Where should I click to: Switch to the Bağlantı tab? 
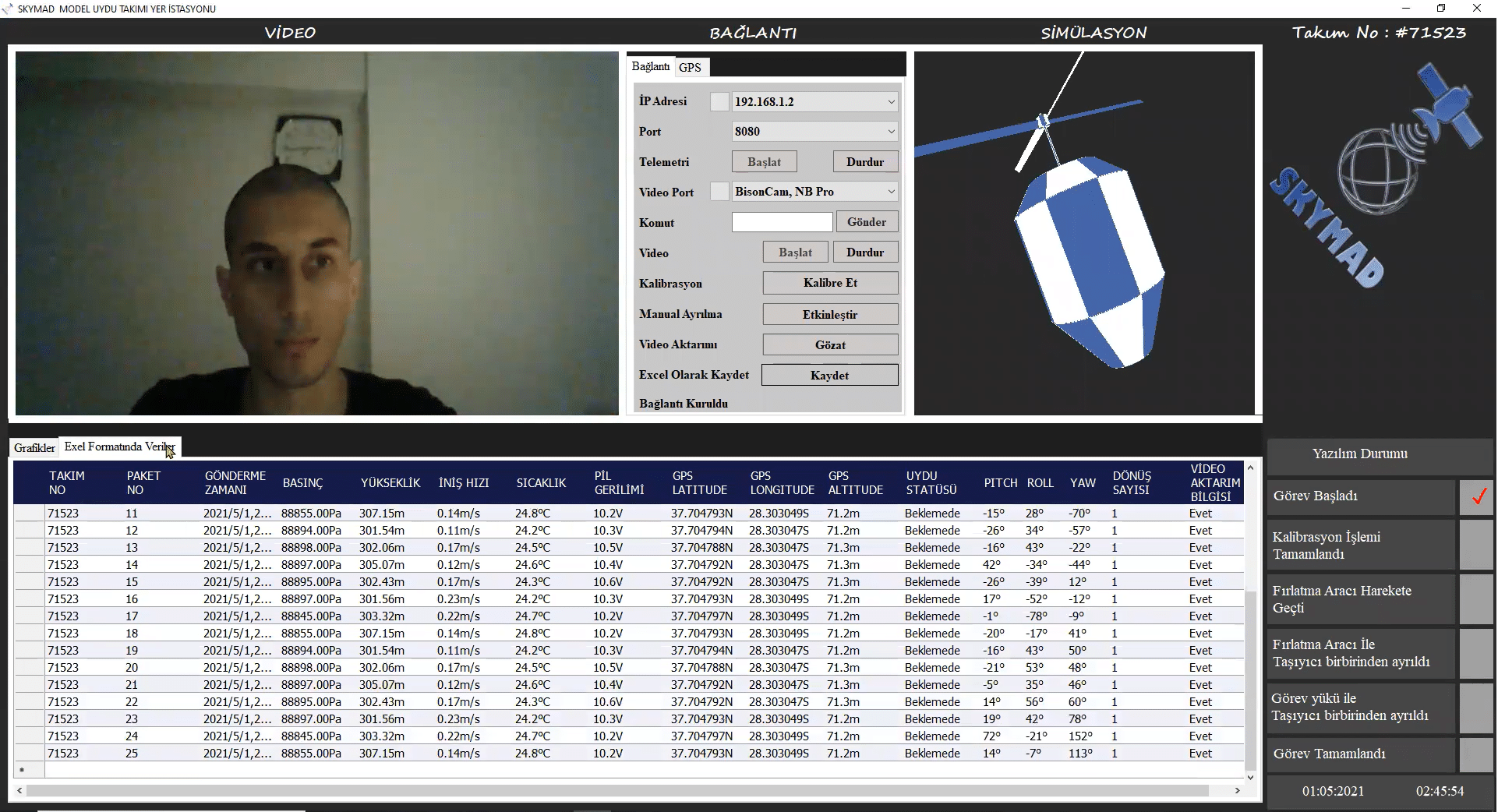[x=651, y=66]
